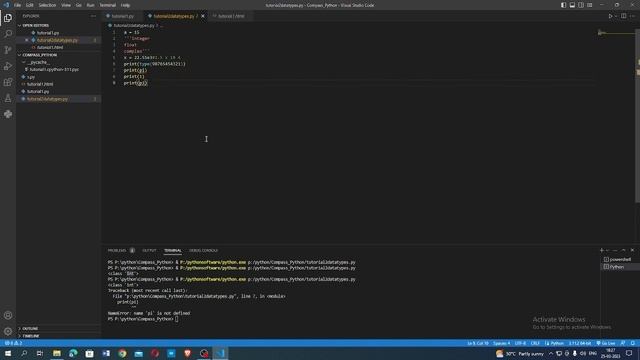Start Go Live server from status bar
This screenshot has width=640, height=360.
coord(606,343)
